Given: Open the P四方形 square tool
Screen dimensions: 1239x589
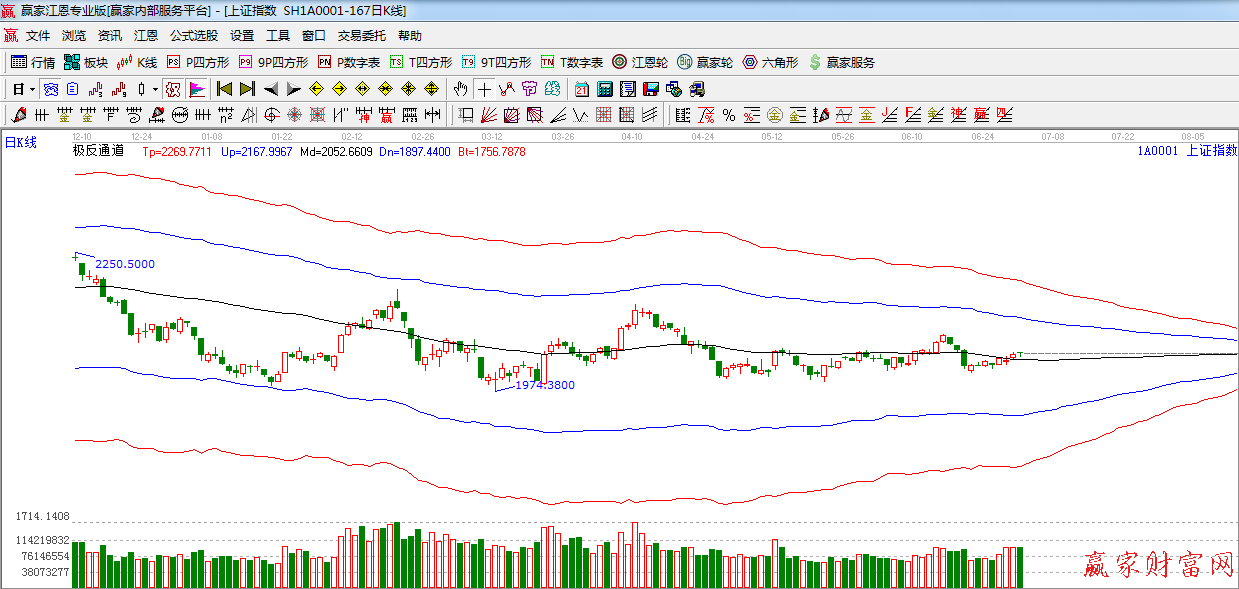Looking at the screenshot, I should [198, 62].
